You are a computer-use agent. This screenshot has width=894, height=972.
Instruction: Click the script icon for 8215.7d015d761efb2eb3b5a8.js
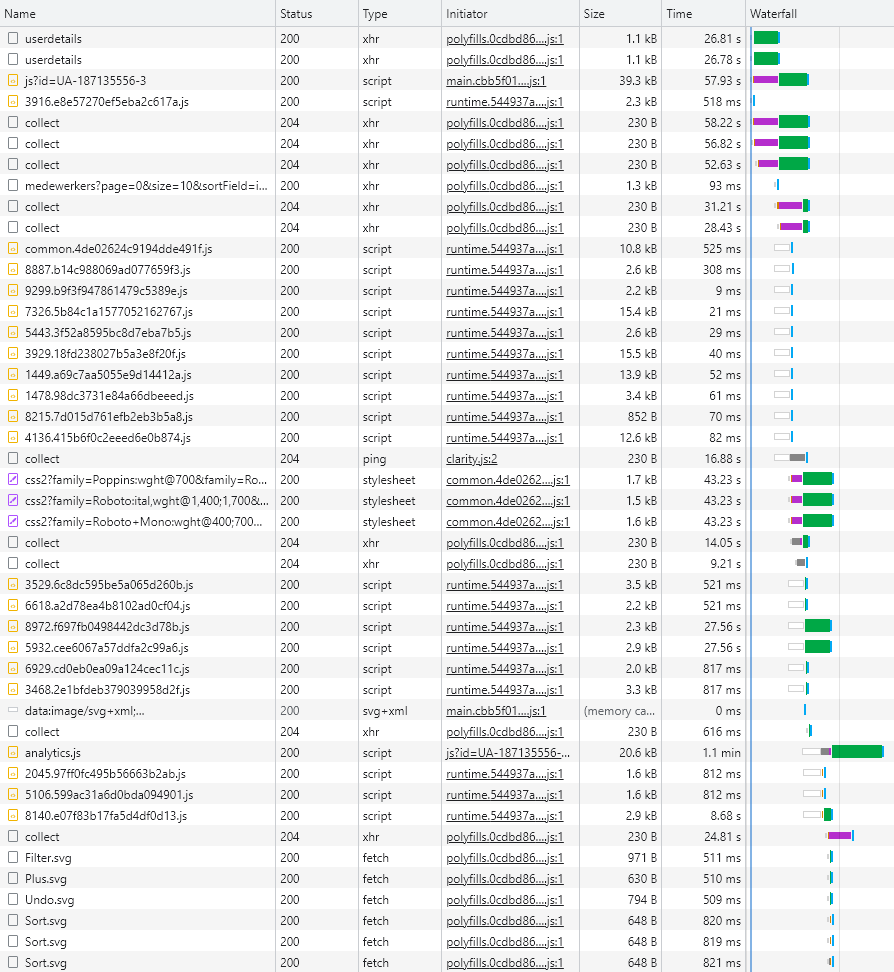pyautogui.click(x=13, y=417)
